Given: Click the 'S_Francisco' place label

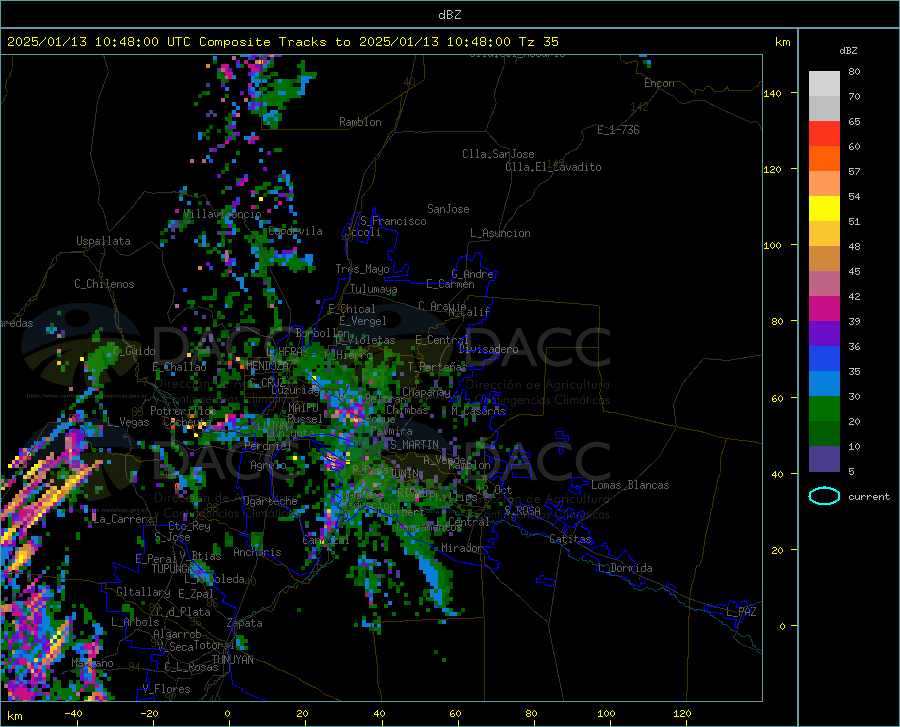Looking at the screenshot, I should coord(393,221).
